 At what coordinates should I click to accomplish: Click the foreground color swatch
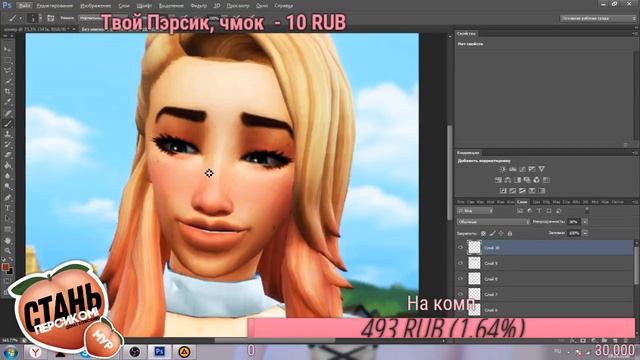(5, 267)
